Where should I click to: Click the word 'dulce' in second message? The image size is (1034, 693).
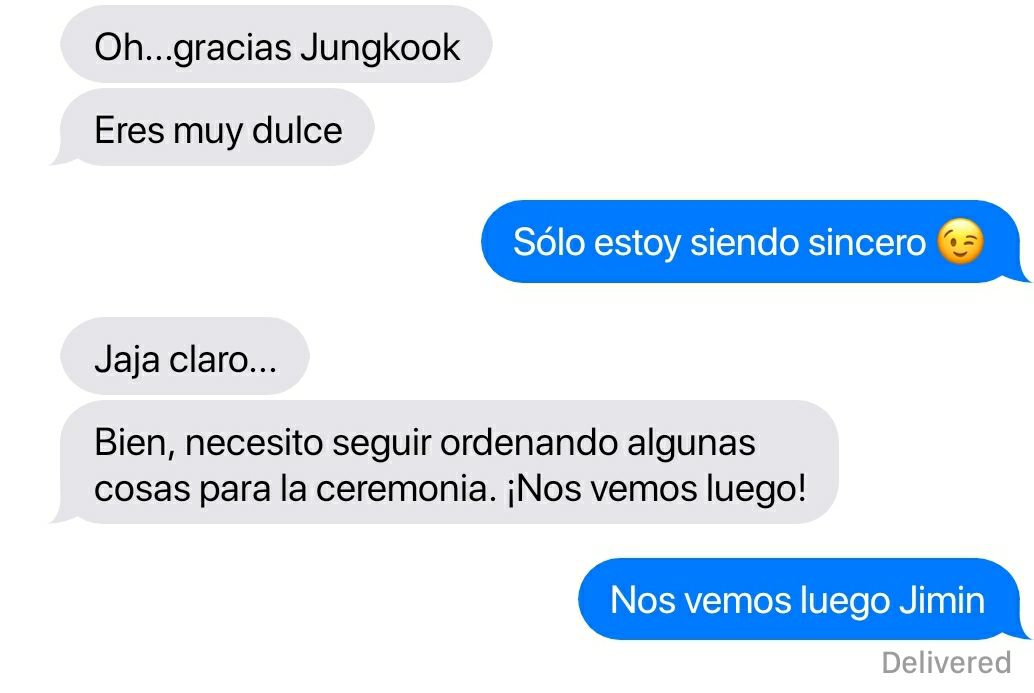[x=297, y=129]
